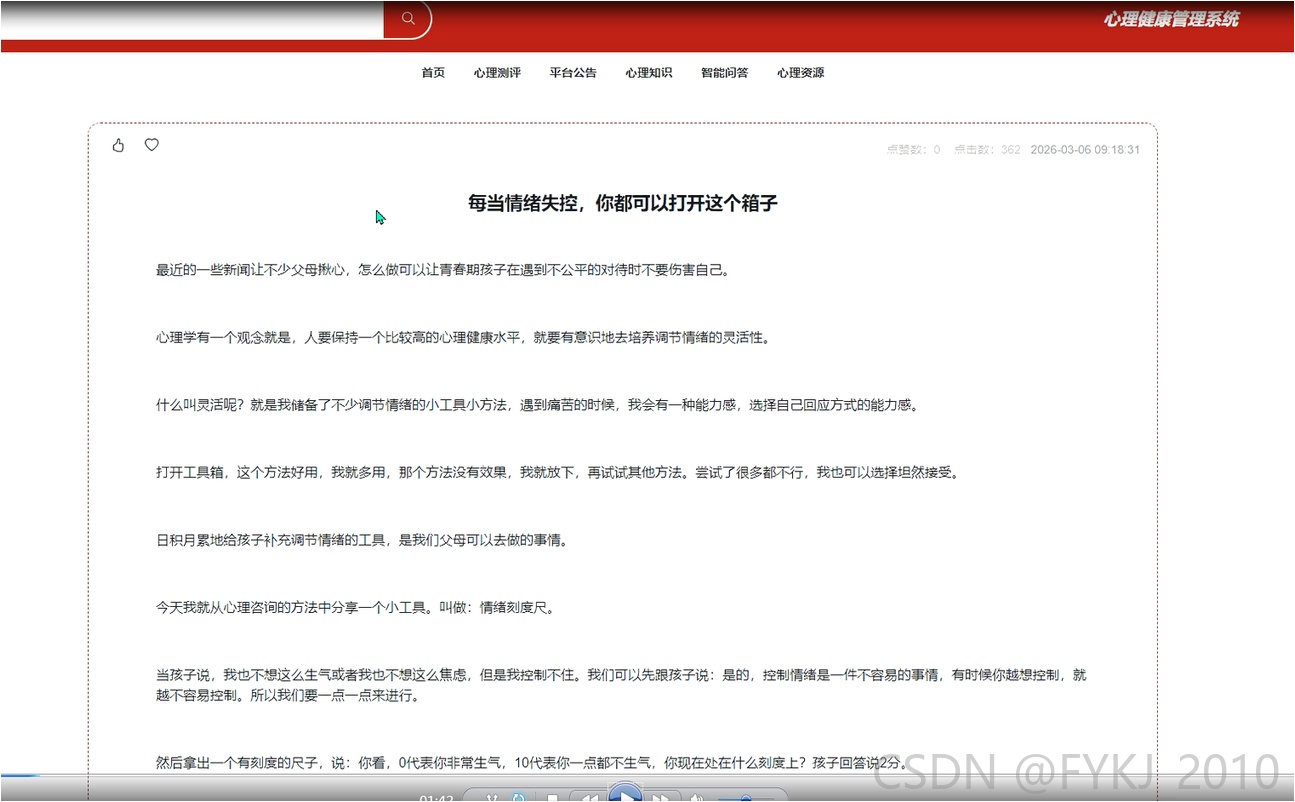
Task: Click the paragraph starting 打开工具箱
Action: point(558,473)
